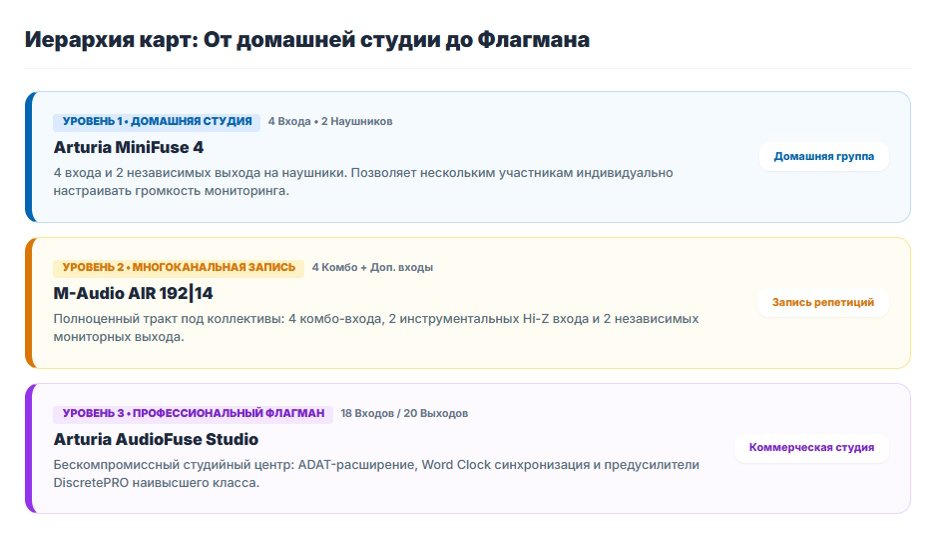Click the 'Домашняя группа' pill button
The width and height of the screenshot is (940, 538).
pyautogui.click(x=823, y=157)
